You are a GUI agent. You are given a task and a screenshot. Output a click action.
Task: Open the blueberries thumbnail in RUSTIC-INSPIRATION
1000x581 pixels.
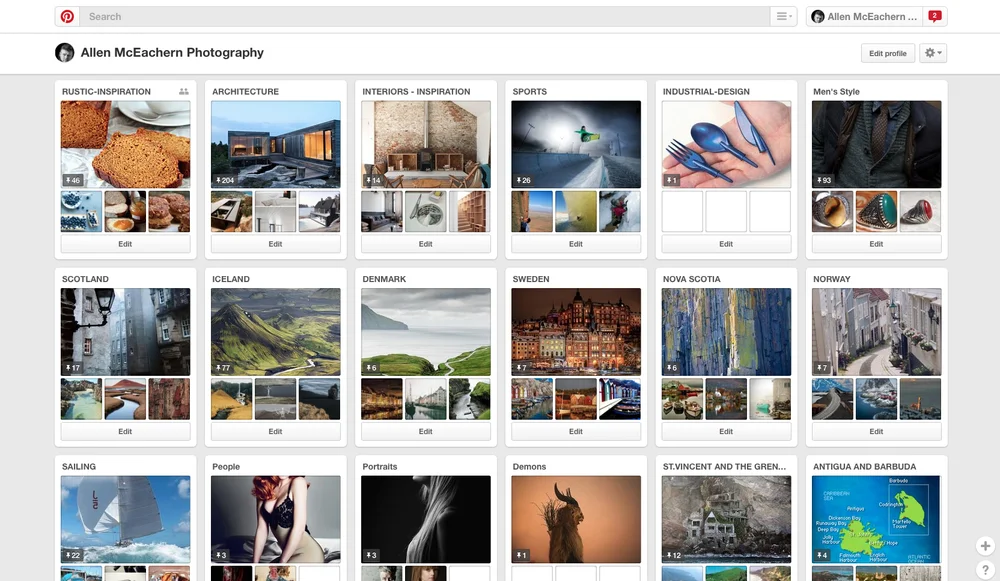(81, 211)
